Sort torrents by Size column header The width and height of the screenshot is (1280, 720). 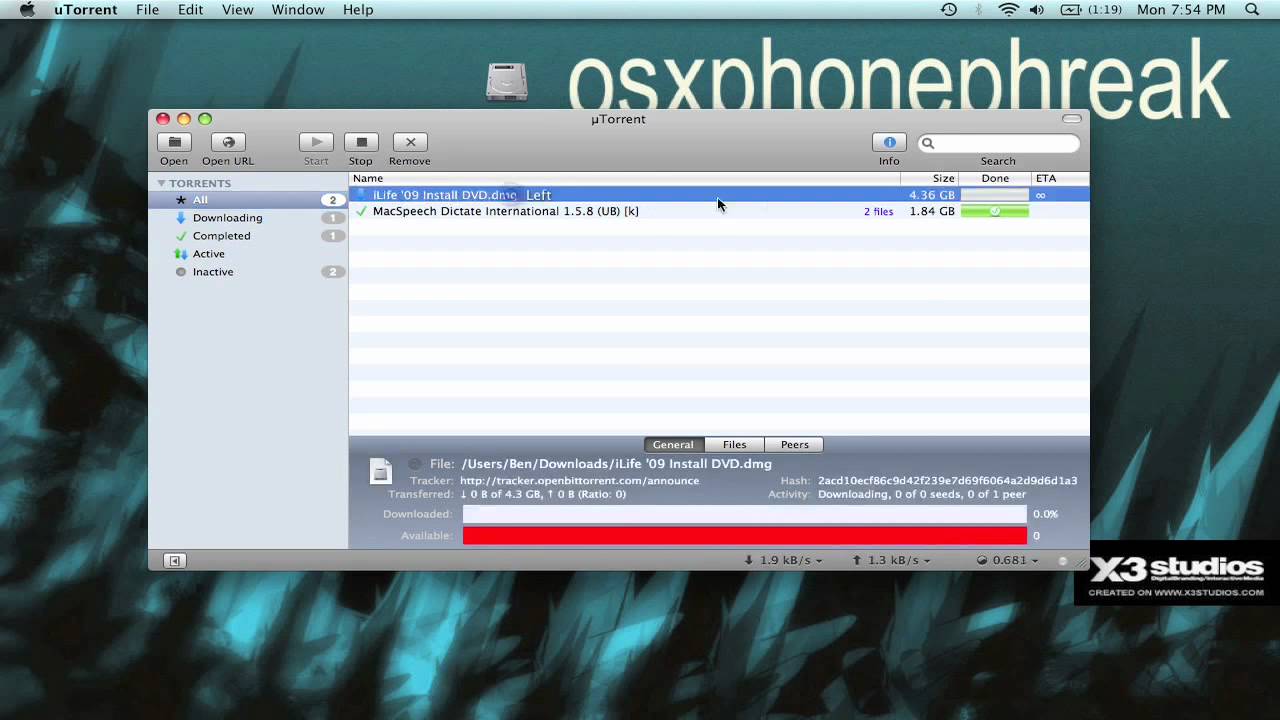pyautogui.click(x=929, y=178)
